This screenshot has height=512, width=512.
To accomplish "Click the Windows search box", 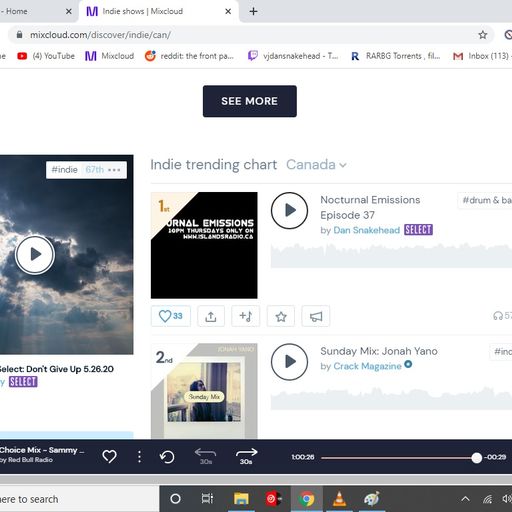I will point(79,499).
